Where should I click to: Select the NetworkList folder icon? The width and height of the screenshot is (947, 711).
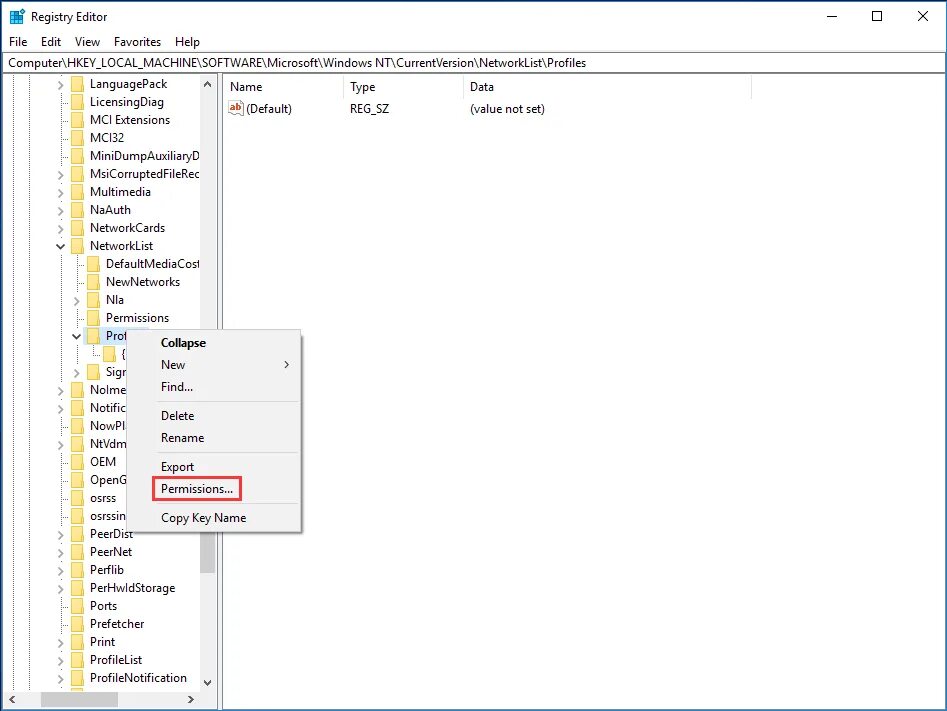[x=77, y=246]
